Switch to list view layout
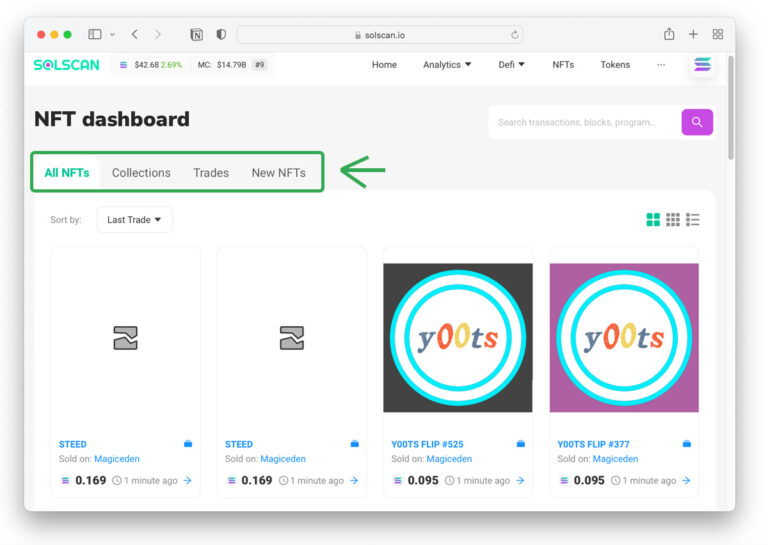 (693, 220)
